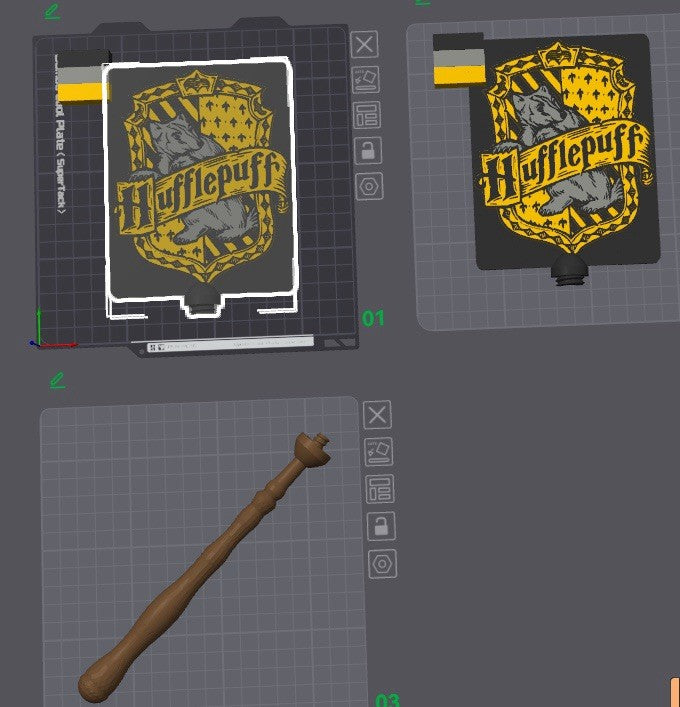
Task: Auto orient objects on plate 03
Action: [x=379, y=452]
